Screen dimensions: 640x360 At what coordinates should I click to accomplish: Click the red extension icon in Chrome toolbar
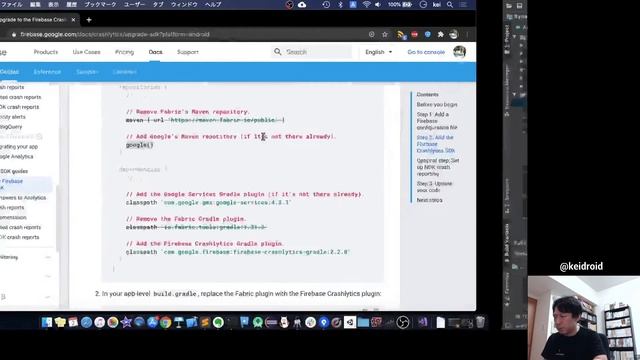(x=415, y=35)
